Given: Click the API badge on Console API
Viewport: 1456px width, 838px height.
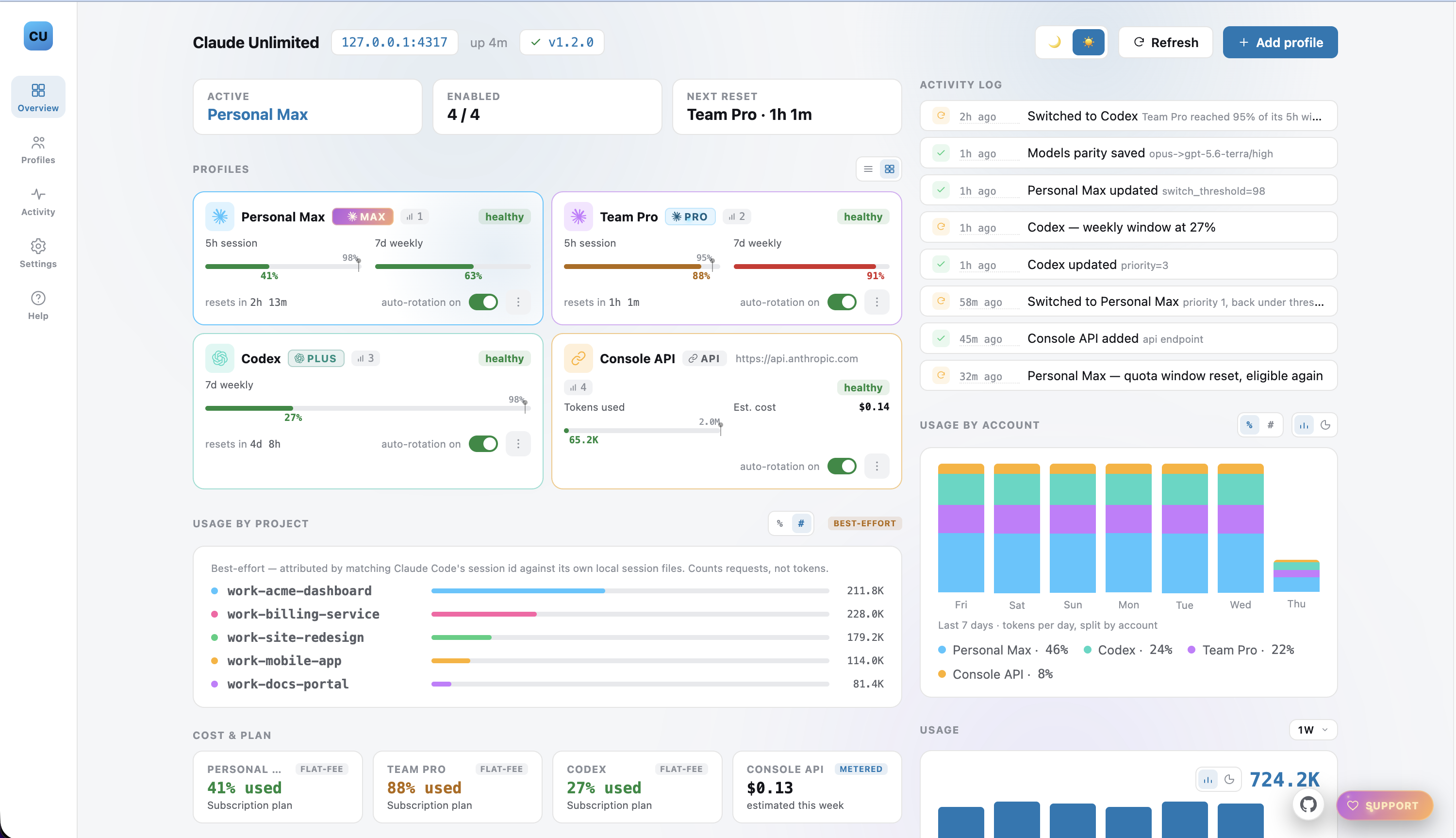Looking at the screenshot, I should tap(704, 358).
